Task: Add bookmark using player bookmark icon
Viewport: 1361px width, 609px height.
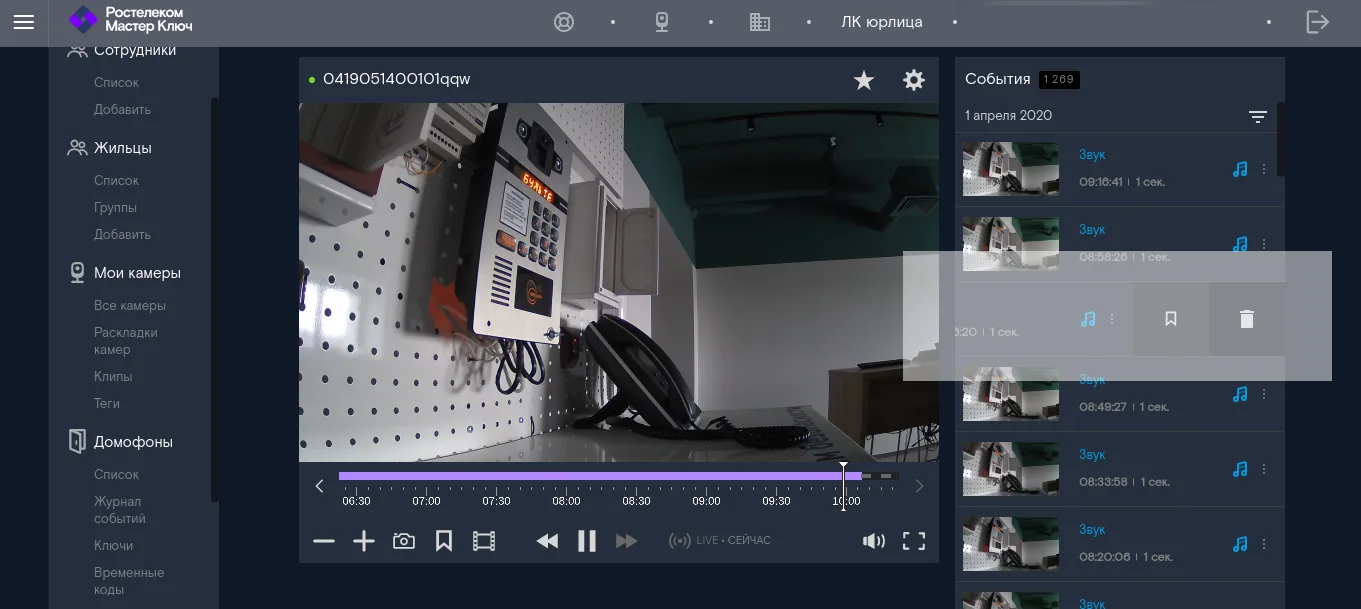Action: [x=444, y=541]
